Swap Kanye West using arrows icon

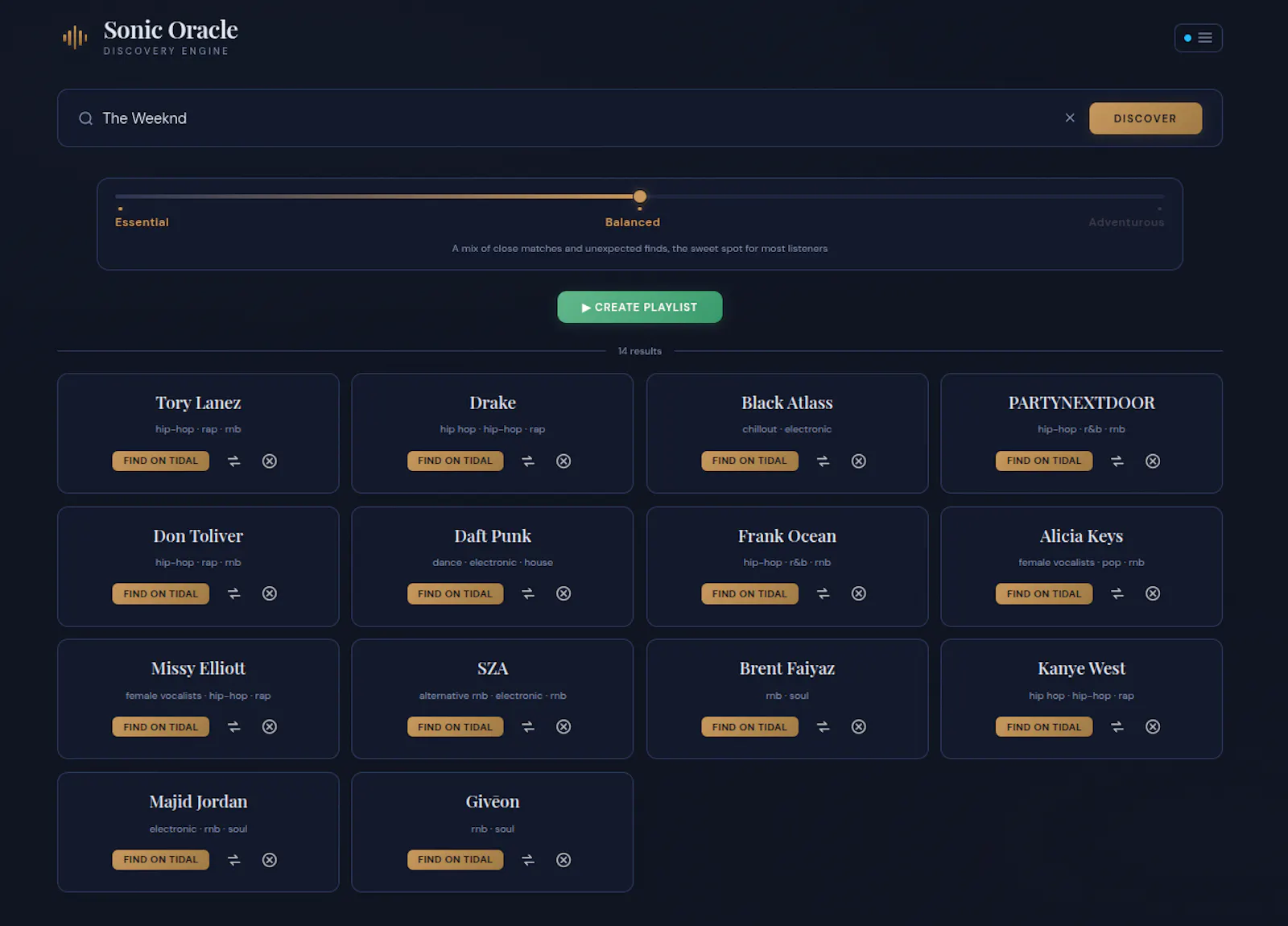1117,727
